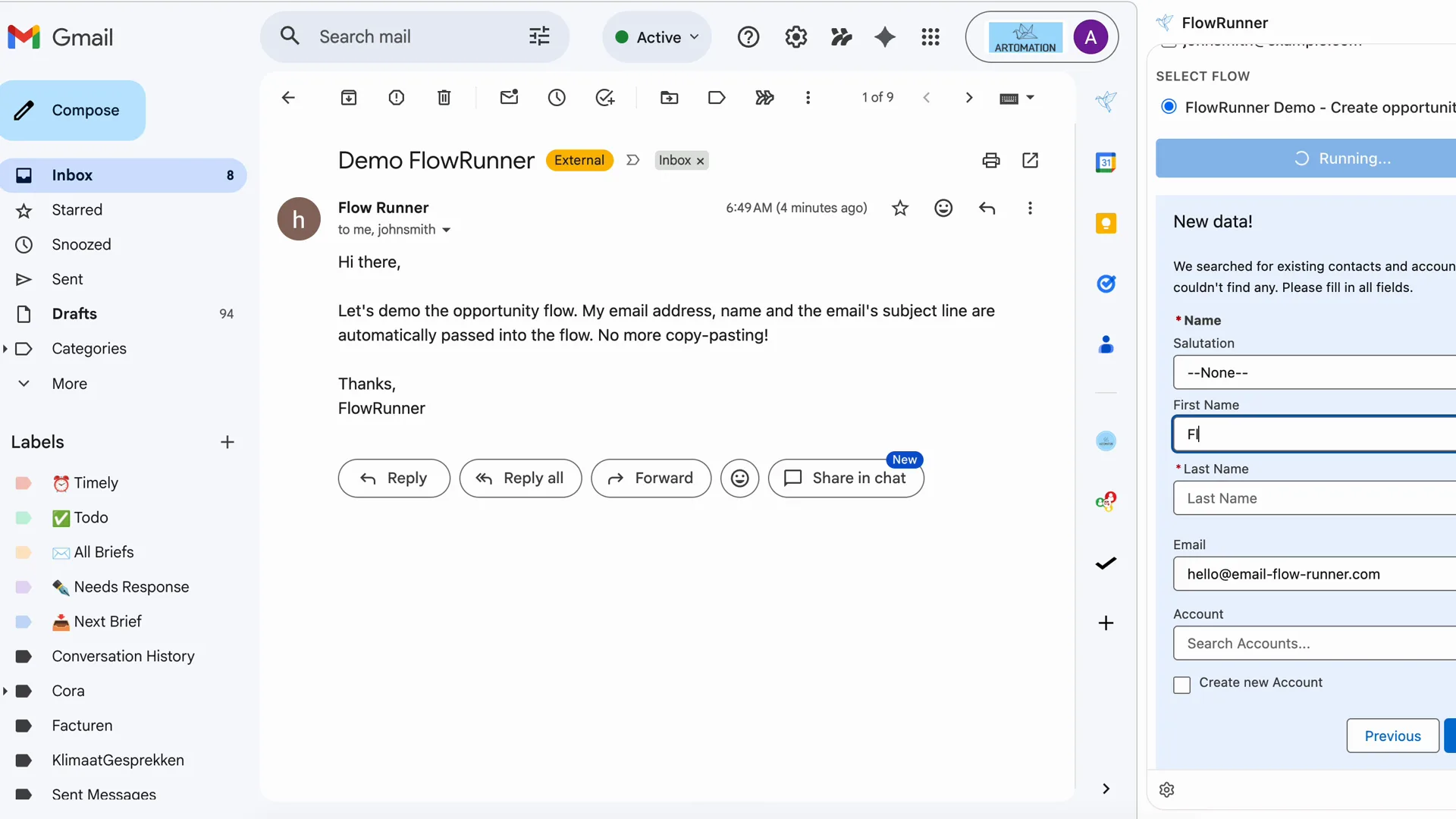Check Create new Account checkbox
The image size is (1456, 819).
tap(1181, 685)
